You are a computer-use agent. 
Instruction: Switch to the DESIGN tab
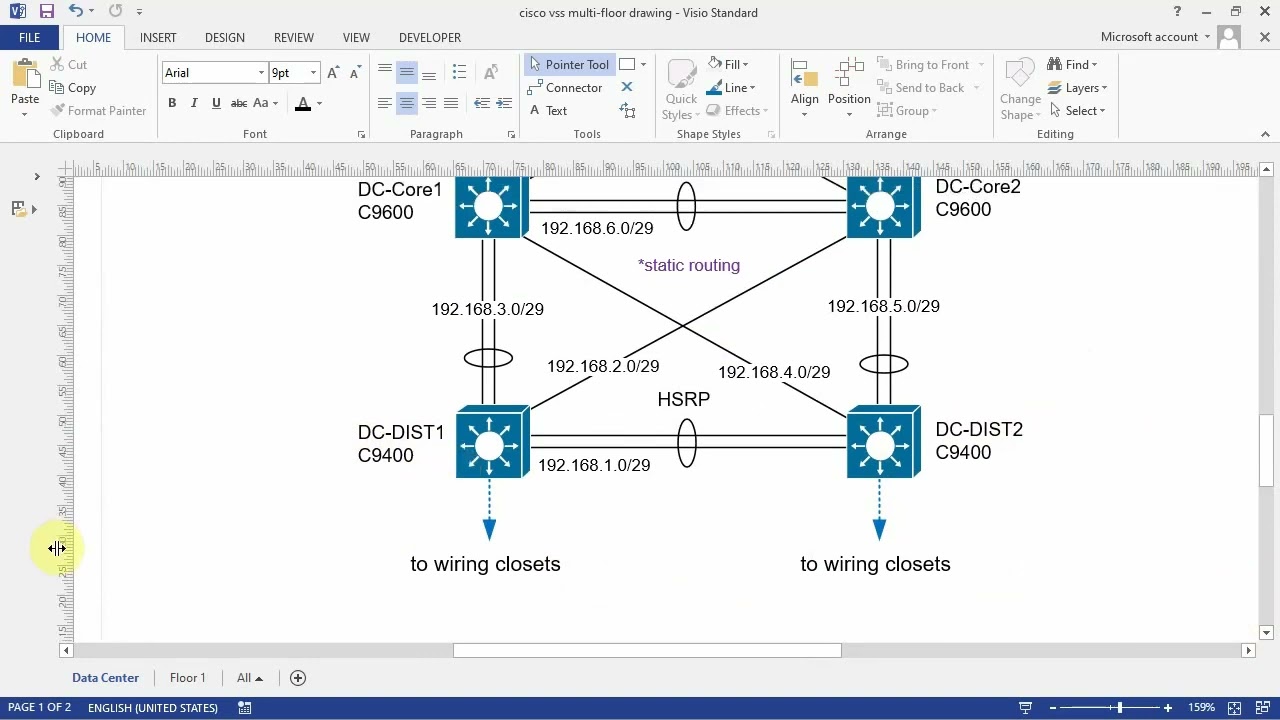[x=225, y=37]
